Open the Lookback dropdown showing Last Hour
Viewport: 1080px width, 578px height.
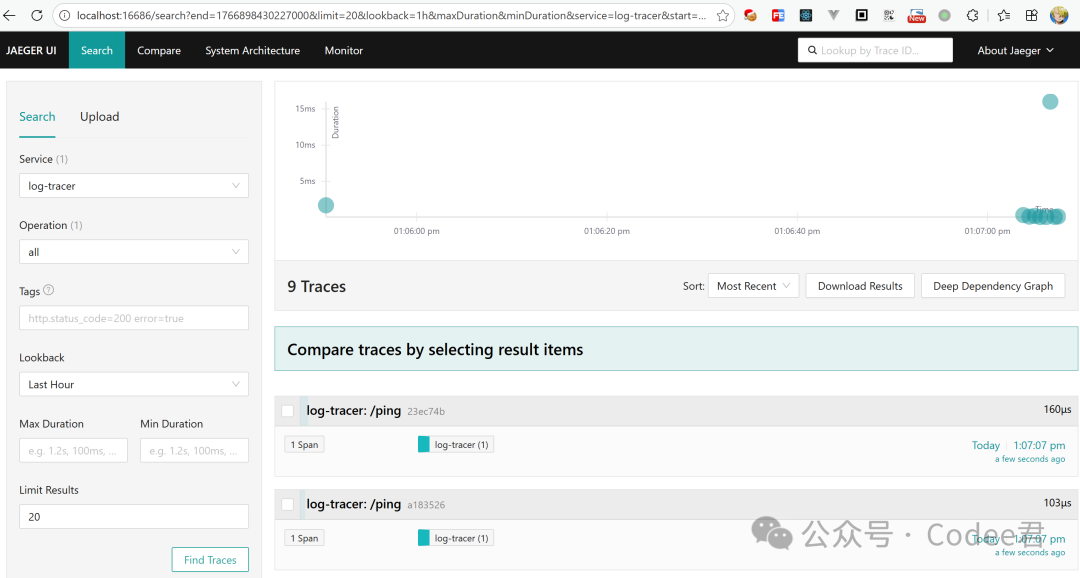[134, 384]
